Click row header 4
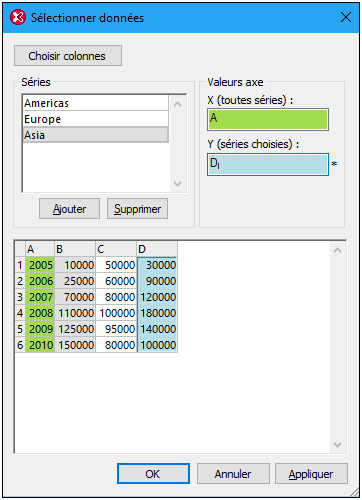Image resolution: width=362 pixels, height=500 pixels. (x=20, y=313)
